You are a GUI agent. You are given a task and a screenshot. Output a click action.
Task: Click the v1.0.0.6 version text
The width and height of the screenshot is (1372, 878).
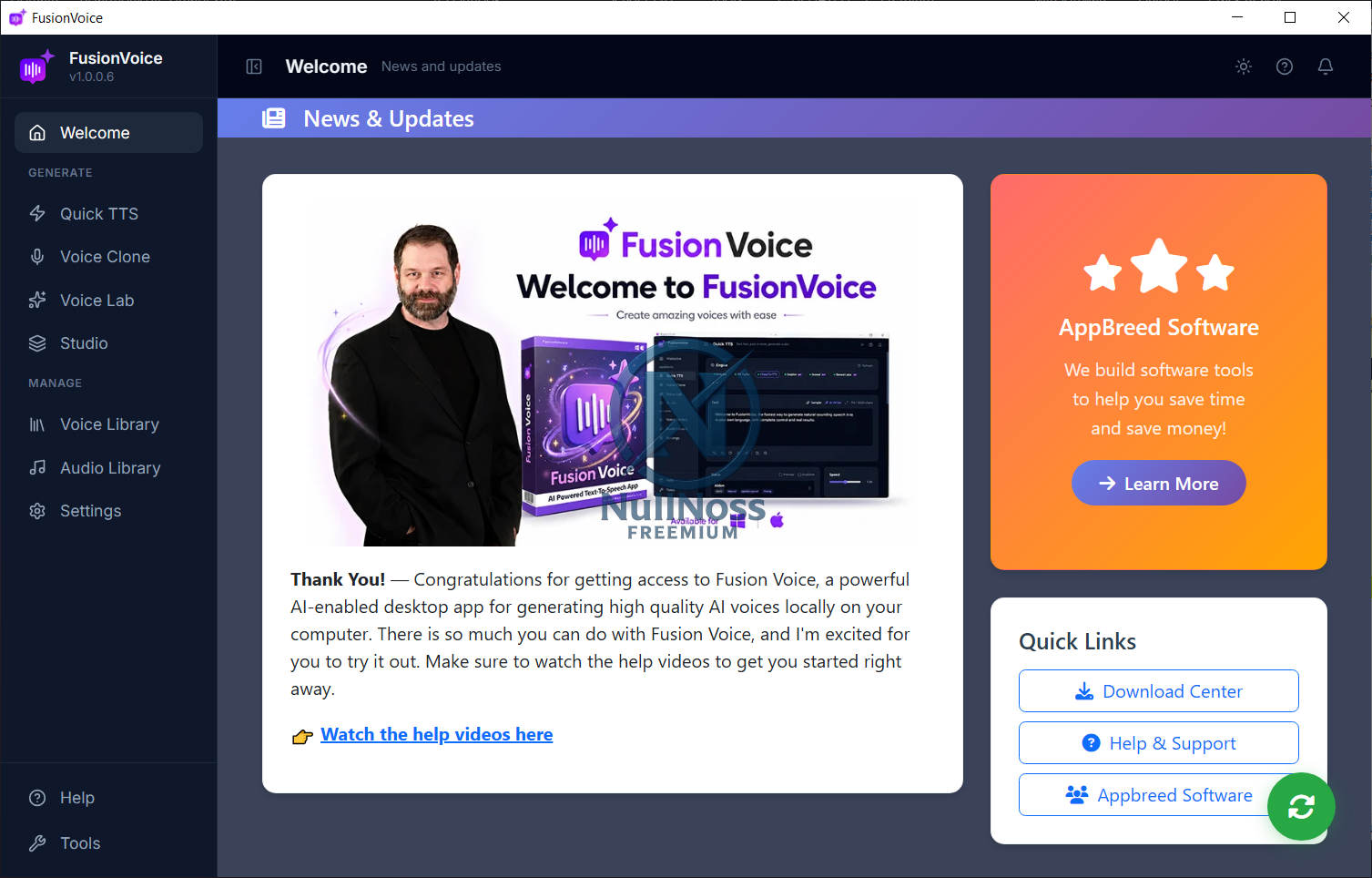pos(92,77)
